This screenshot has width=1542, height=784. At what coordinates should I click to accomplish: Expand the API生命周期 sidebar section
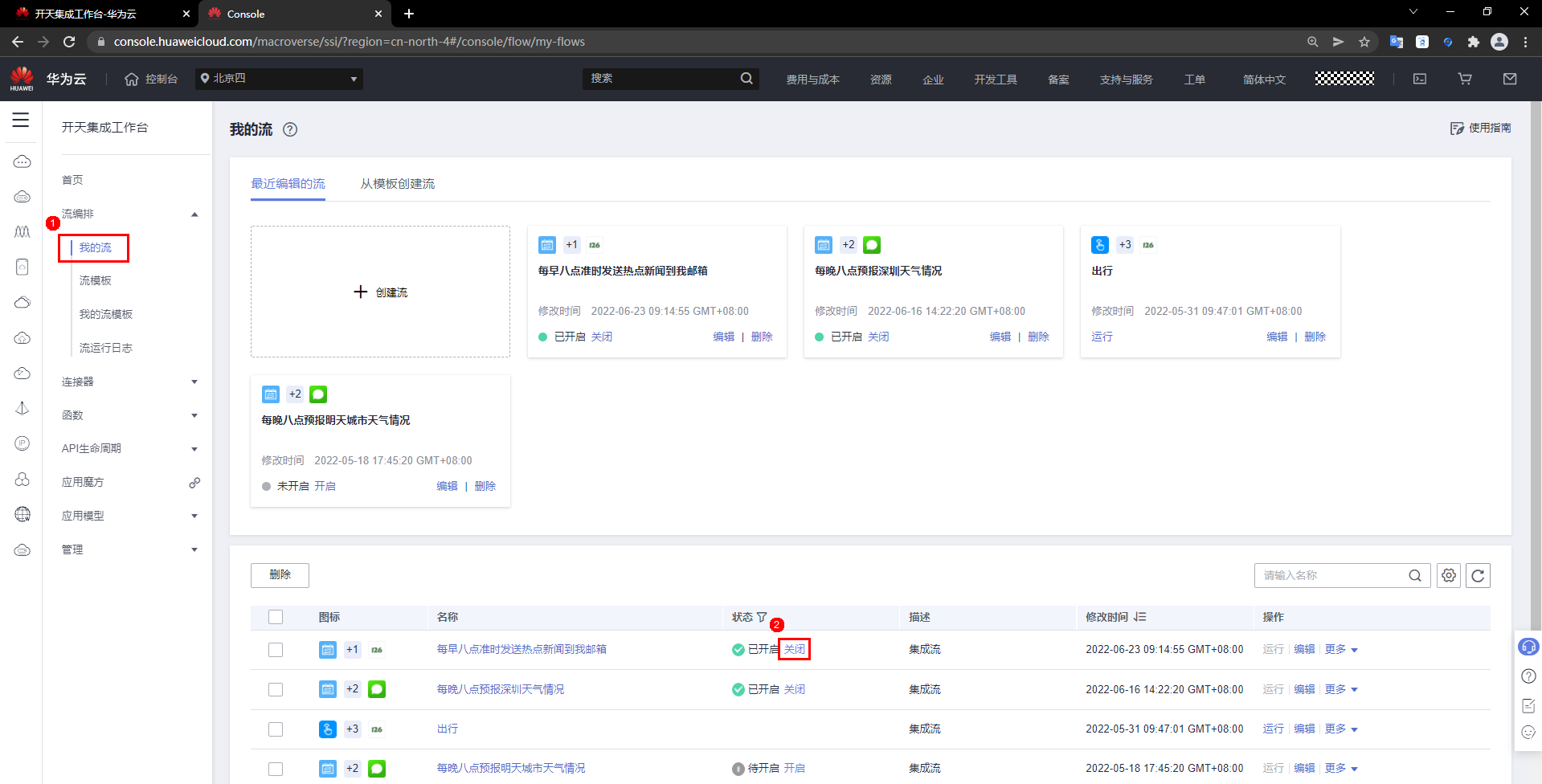coord(194,449)
